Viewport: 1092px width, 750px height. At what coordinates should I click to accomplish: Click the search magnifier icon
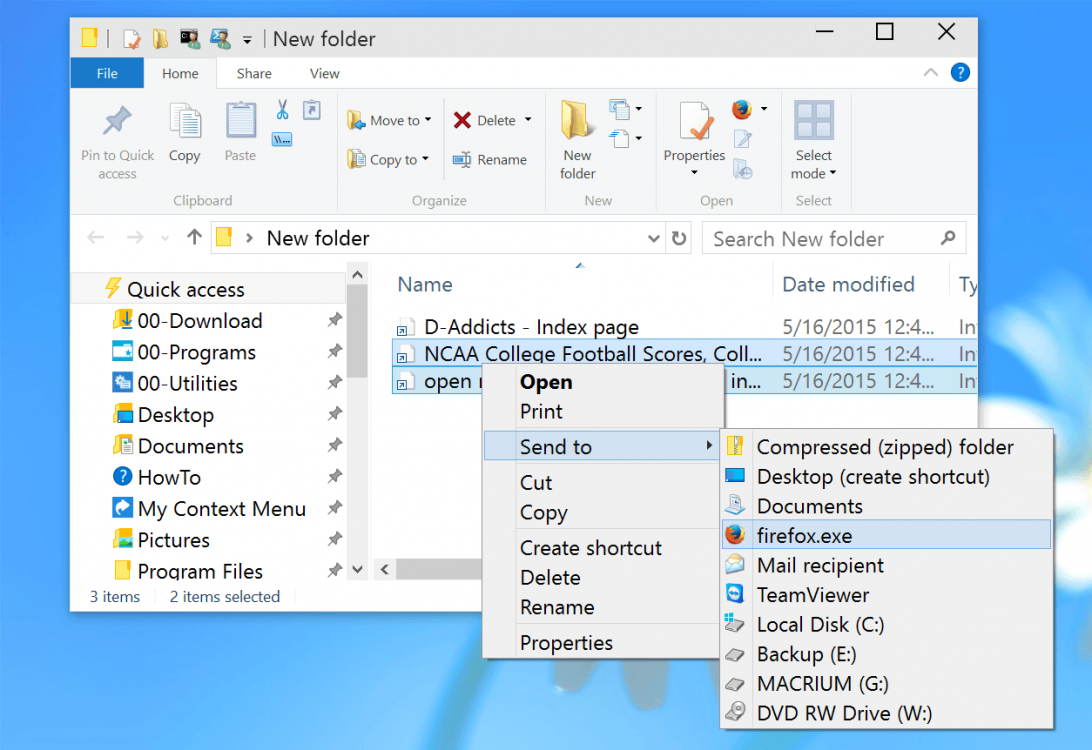click(x=948, y=238)
